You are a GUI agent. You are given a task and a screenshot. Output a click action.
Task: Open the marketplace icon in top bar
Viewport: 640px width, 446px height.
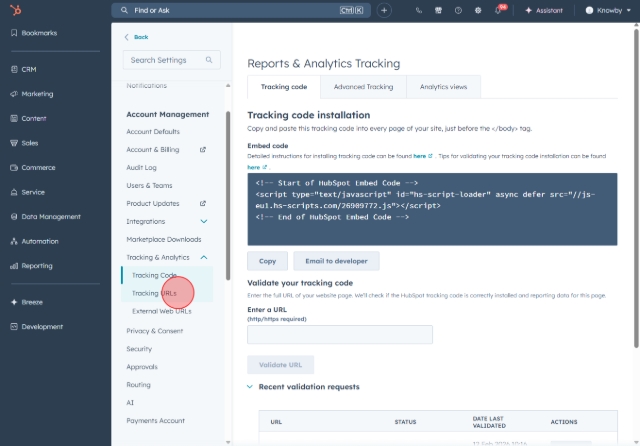[438, 11]
